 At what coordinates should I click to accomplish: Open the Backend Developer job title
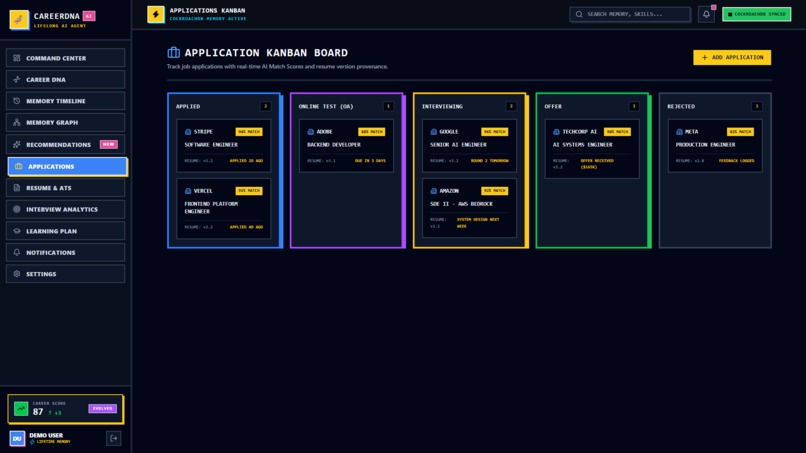pos(334,144)
